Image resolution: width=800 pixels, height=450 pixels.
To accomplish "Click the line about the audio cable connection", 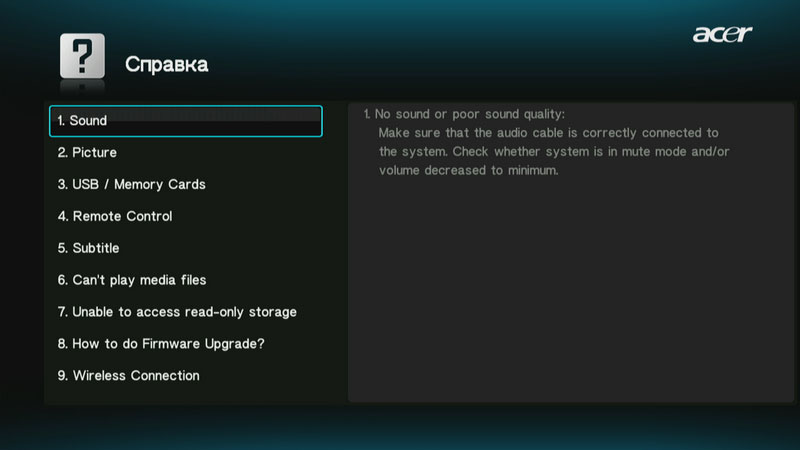I will click(x=548, y=133).
